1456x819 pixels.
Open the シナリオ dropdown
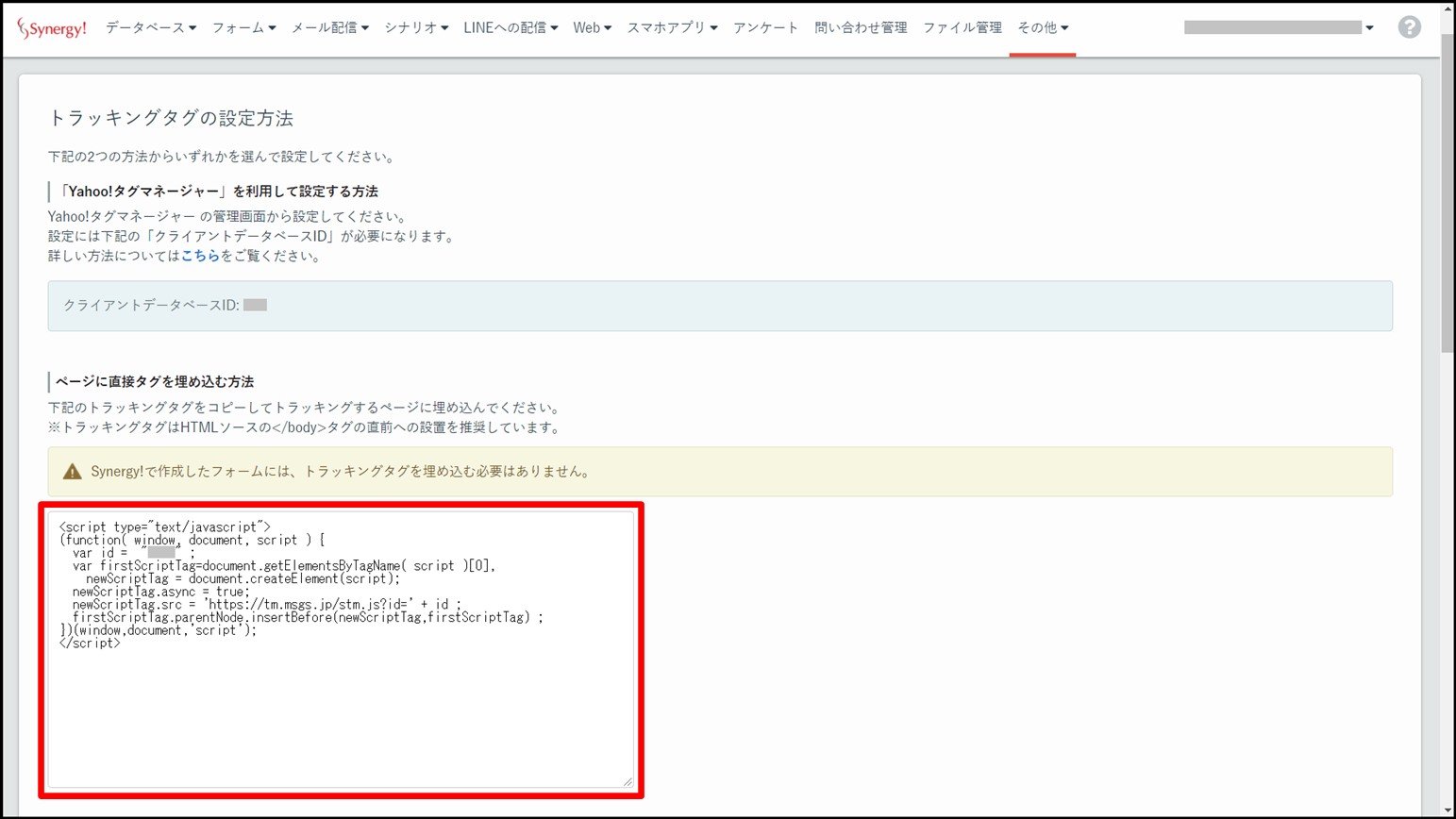[x=415, y=28]
